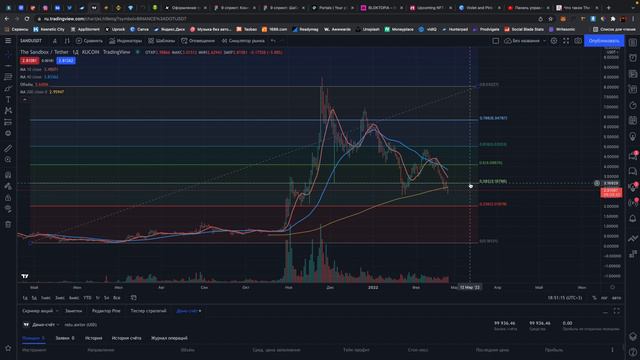Image resolution: width=640 pixels, height=360 pixels.
Task: Select the Text annotation tool
Action: (8, 100)
